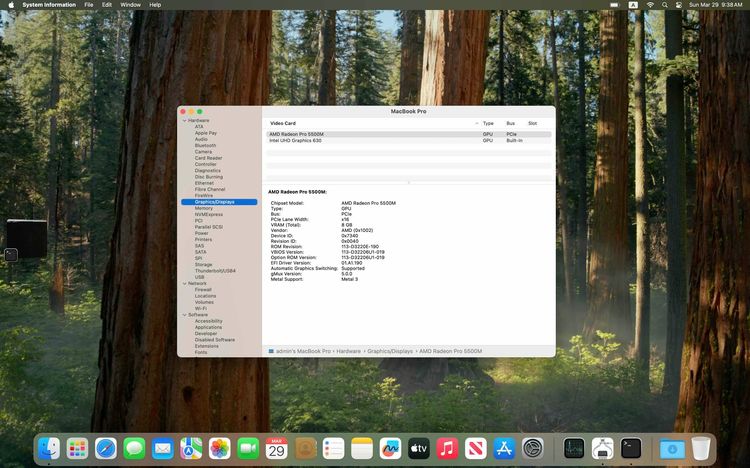
Task: Click Spotlight search icon in menu bar
Action: (665, 5)
